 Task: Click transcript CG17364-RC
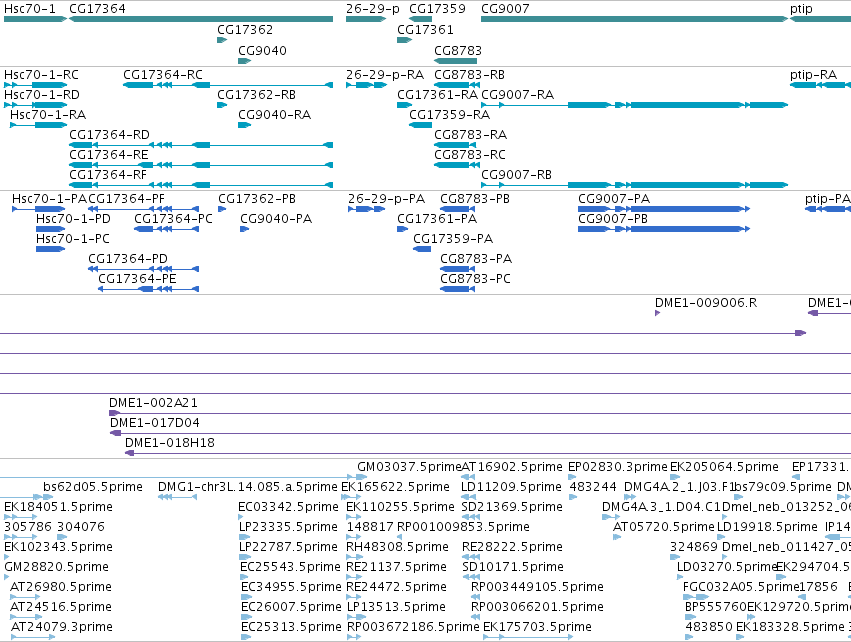click(228, 85)
